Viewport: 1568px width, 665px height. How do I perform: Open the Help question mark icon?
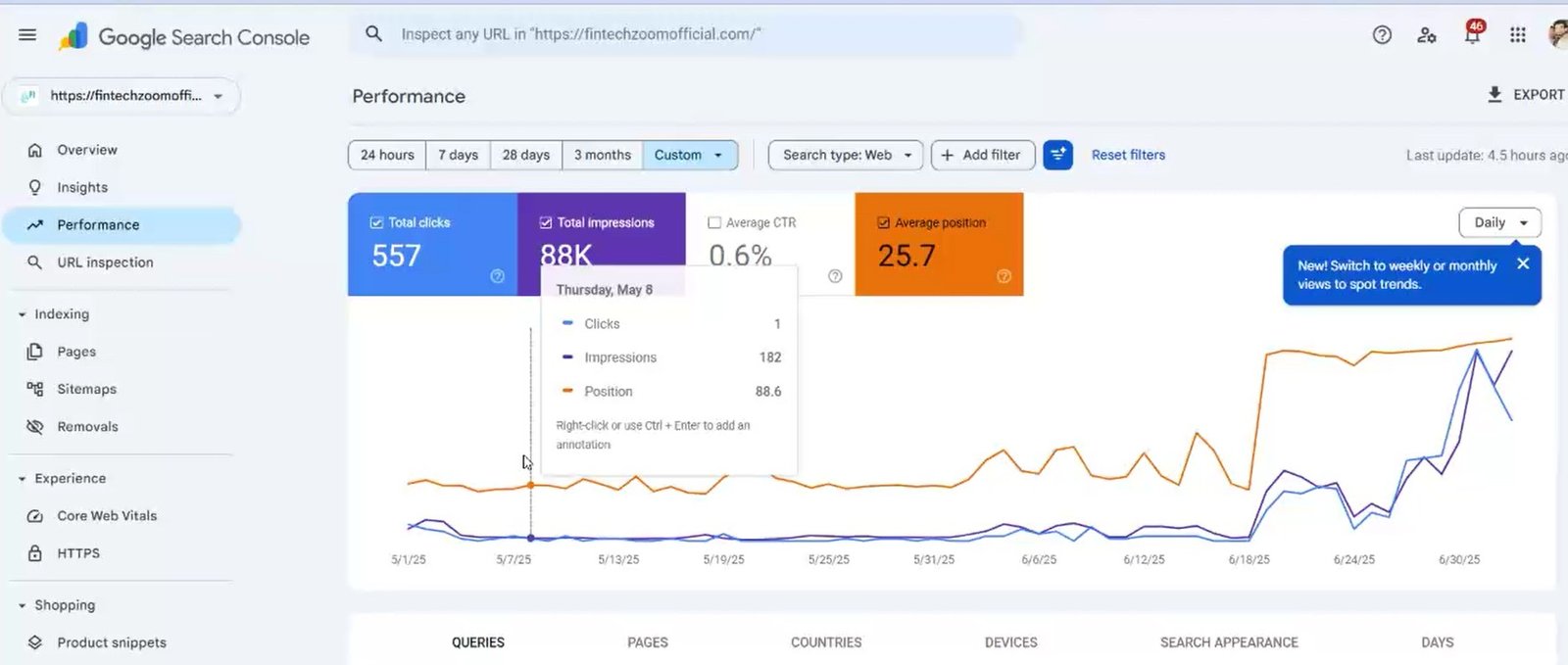(1382, 35)
